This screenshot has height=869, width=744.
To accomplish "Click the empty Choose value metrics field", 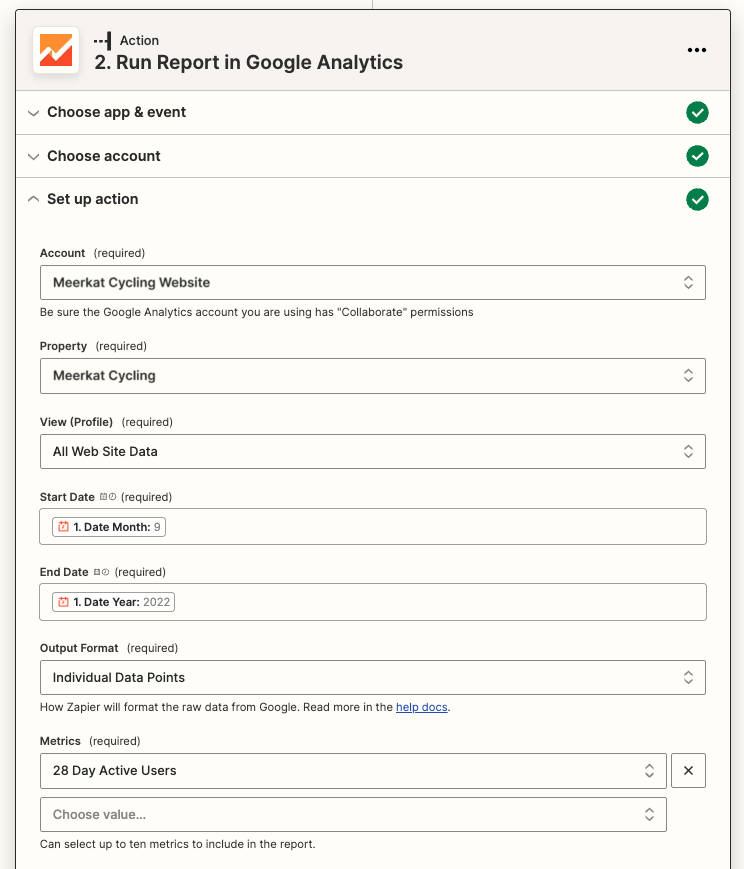I will (x=353, y=815).
